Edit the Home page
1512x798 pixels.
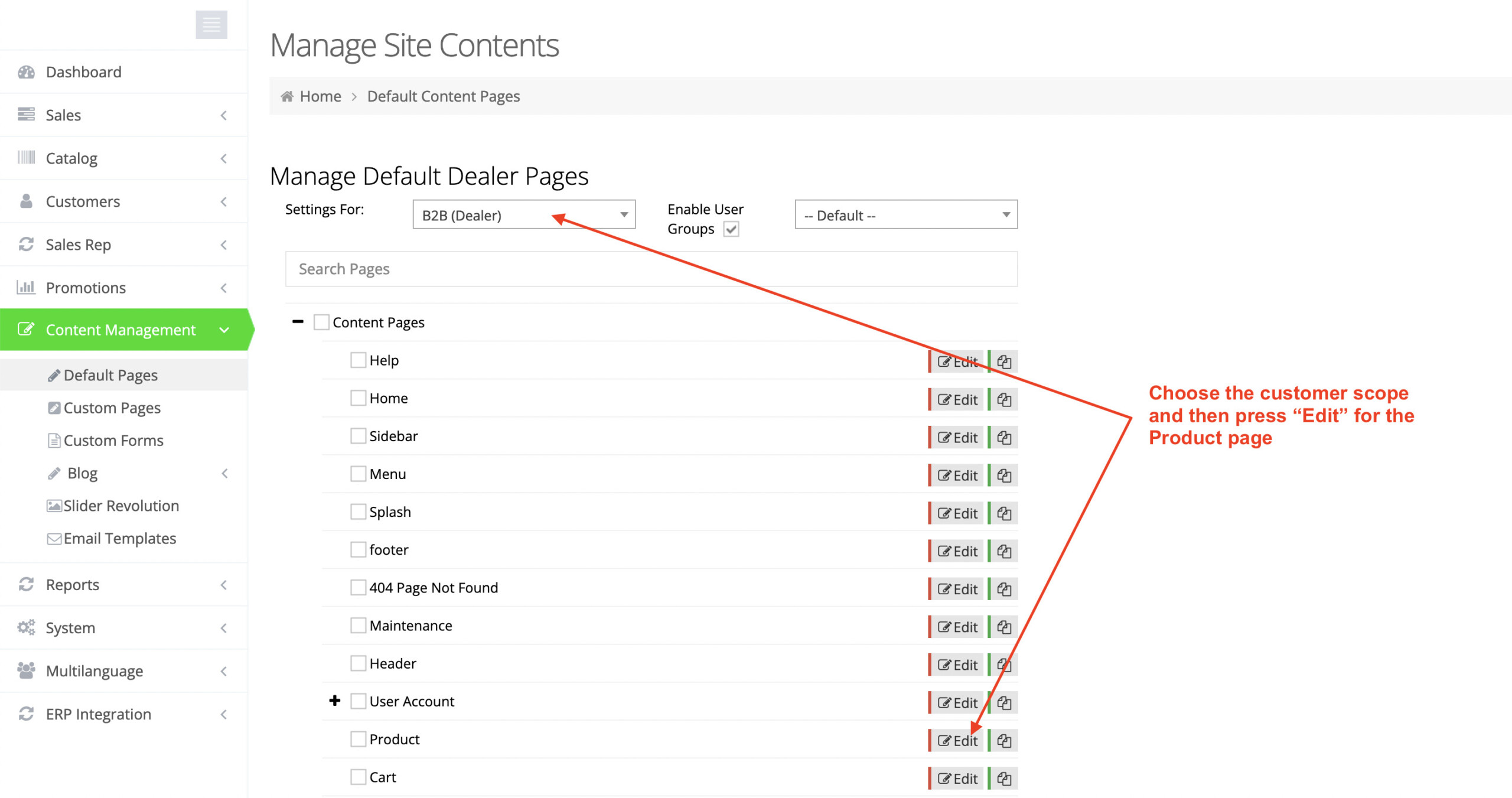coord(956,400)
